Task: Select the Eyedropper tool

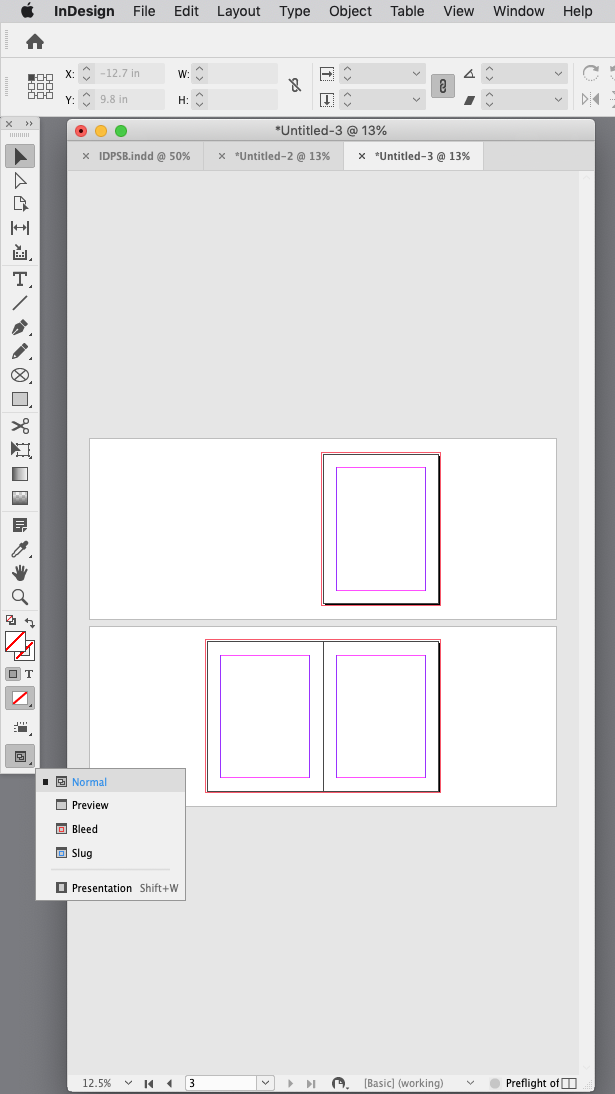Action: click(x=20, y=549)
